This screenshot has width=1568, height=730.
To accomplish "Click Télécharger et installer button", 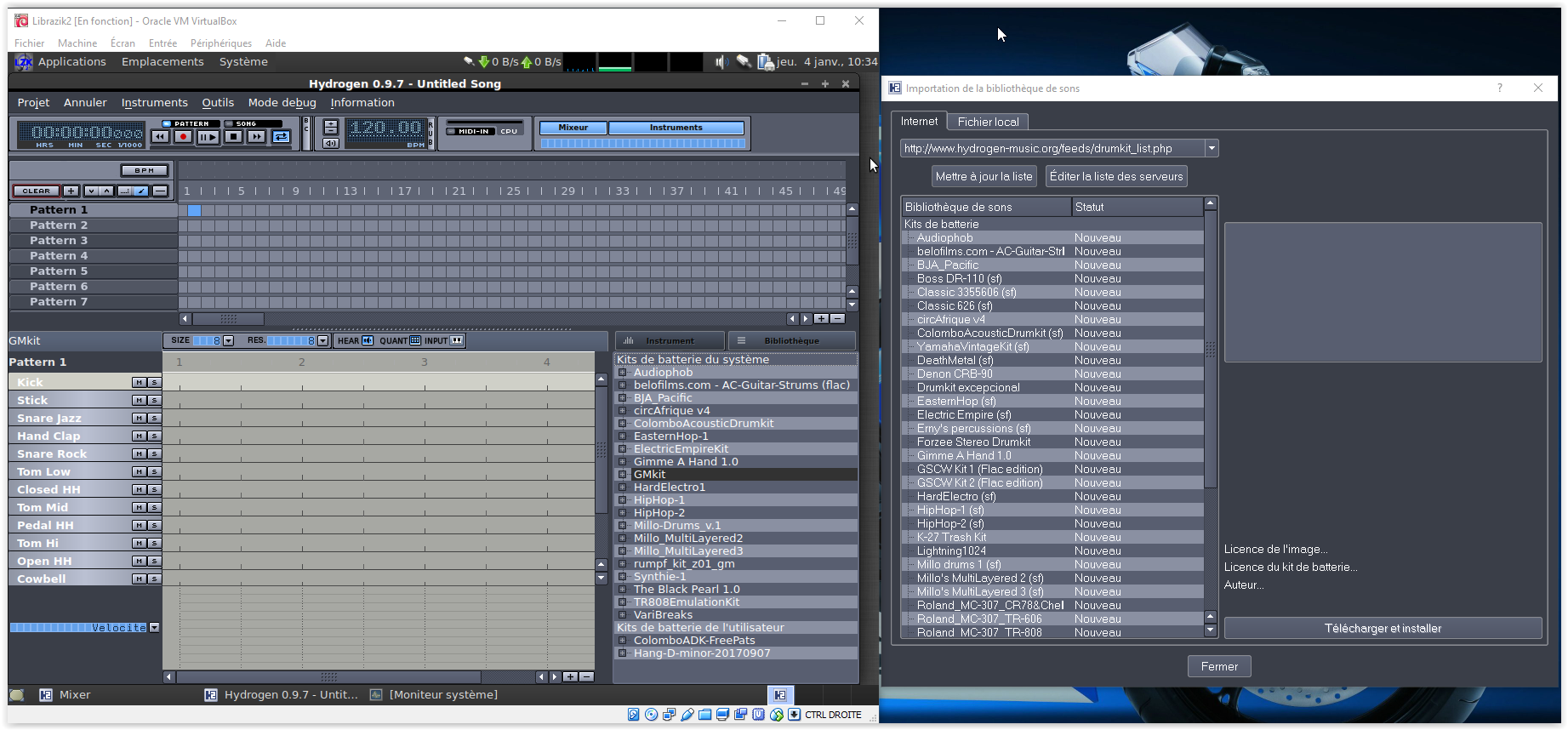I will [1383, 629].
